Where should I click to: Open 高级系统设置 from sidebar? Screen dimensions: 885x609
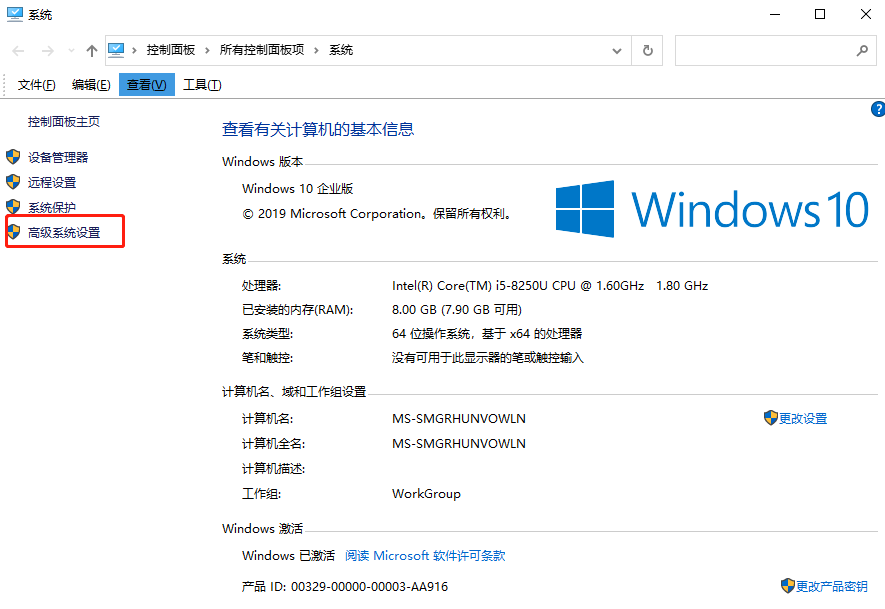coord(64,233)
